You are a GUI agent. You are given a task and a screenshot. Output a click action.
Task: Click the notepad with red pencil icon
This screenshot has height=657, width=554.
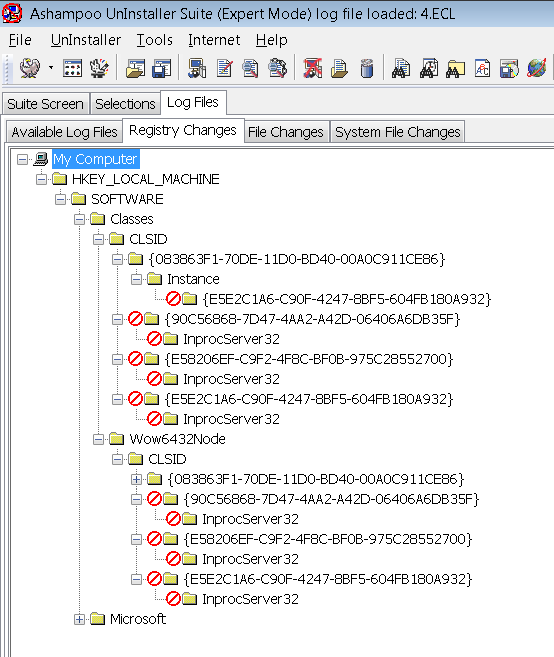[x=225, y=68]
